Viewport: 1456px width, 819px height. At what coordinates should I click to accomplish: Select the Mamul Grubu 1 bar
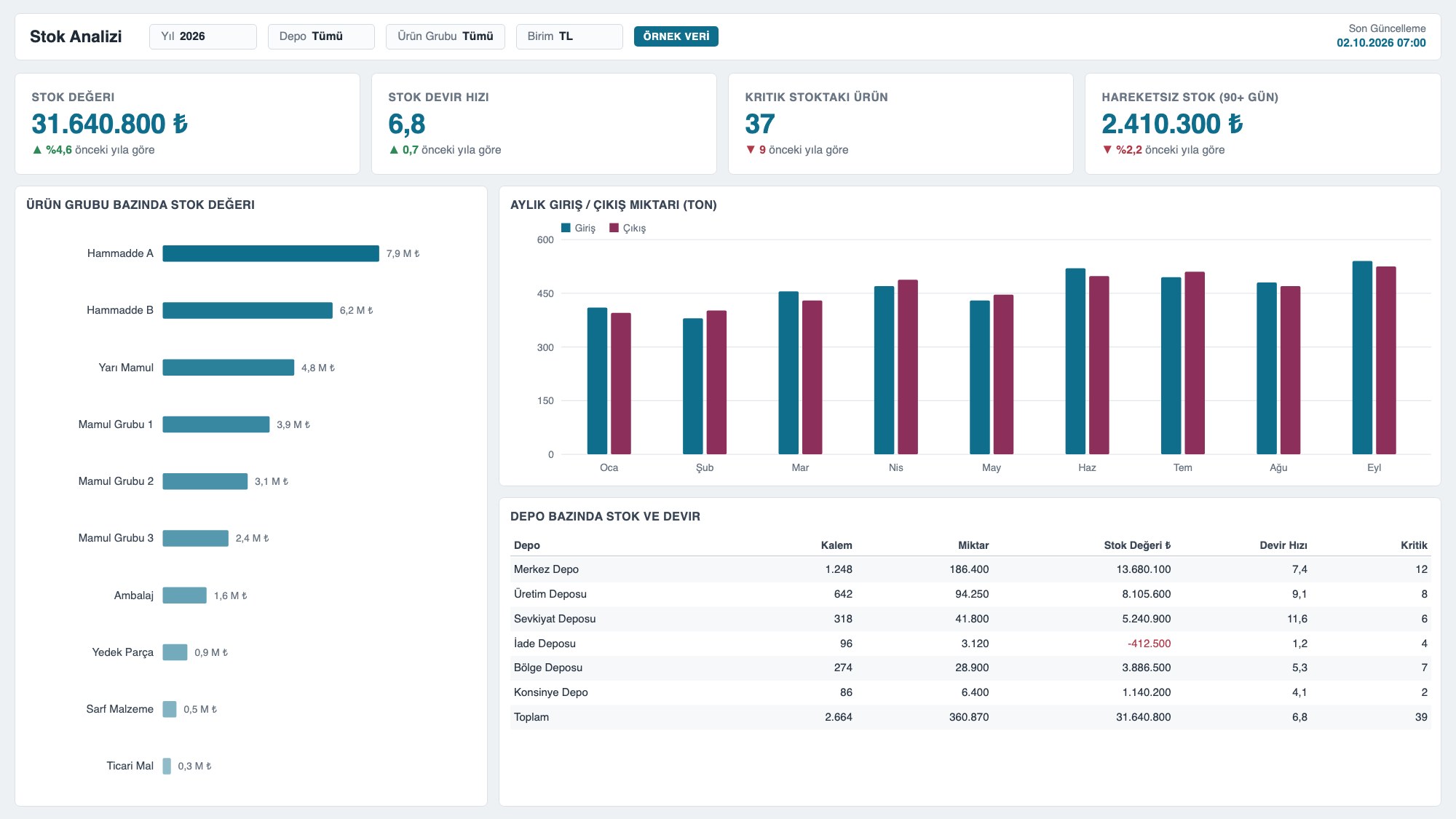click(x=216, y=424)
